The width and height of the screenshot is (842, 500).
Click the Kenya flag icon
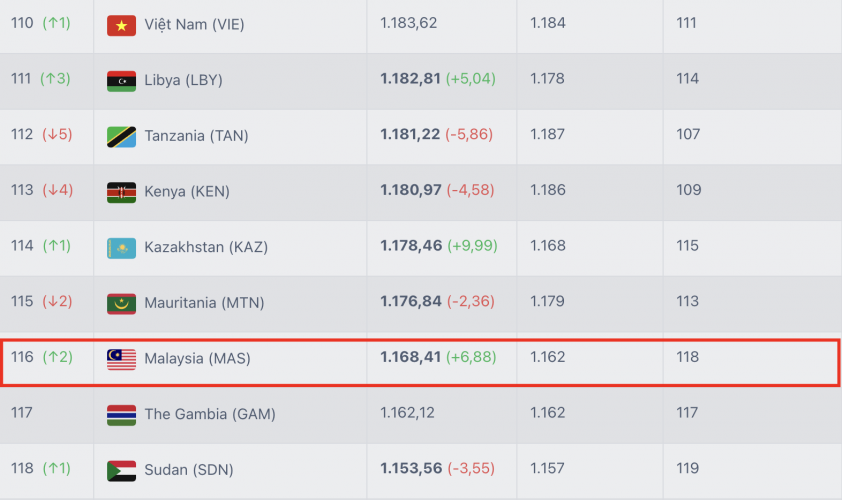[121, 192]
